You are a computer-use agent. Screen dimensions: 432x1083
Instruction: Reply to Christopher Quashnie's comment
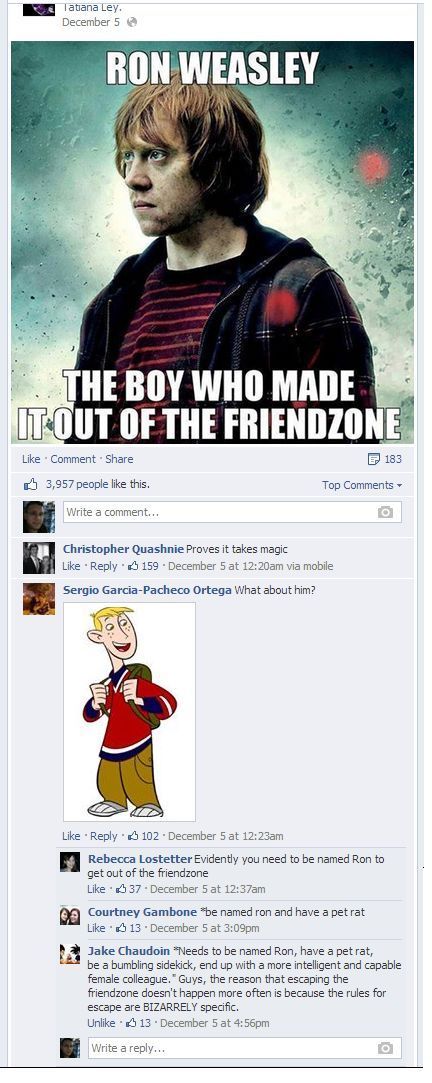[104, 566]
